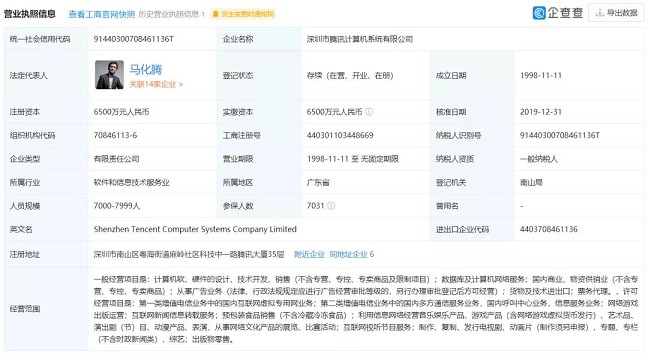Viewport: 648px width, 360px height.
Task: Click the 导出数据 button
Action: pos(616,13)
